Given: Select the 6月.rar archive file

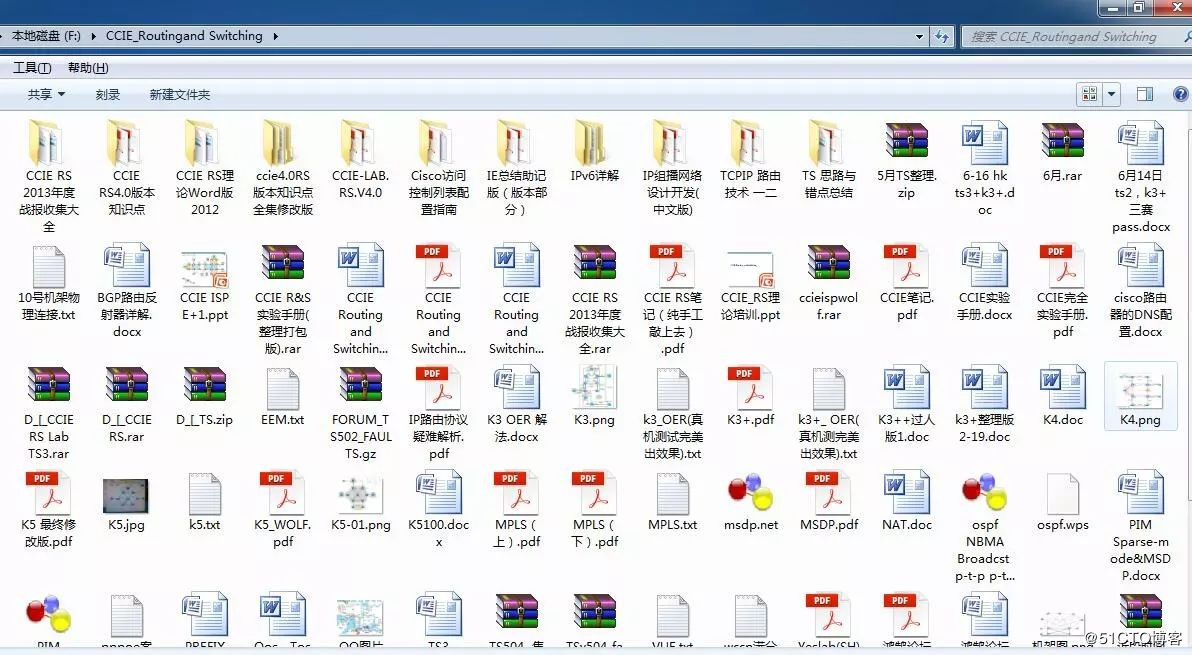Looking at the screenshot, I should [x=1062, y=151].
